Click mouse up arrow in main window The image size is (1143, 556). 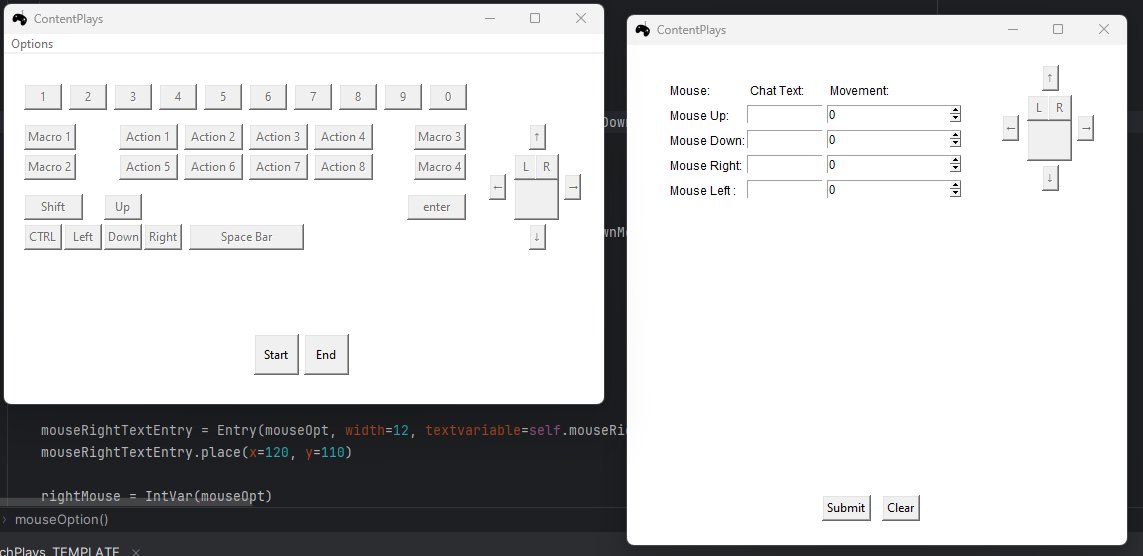pos(537,137)
